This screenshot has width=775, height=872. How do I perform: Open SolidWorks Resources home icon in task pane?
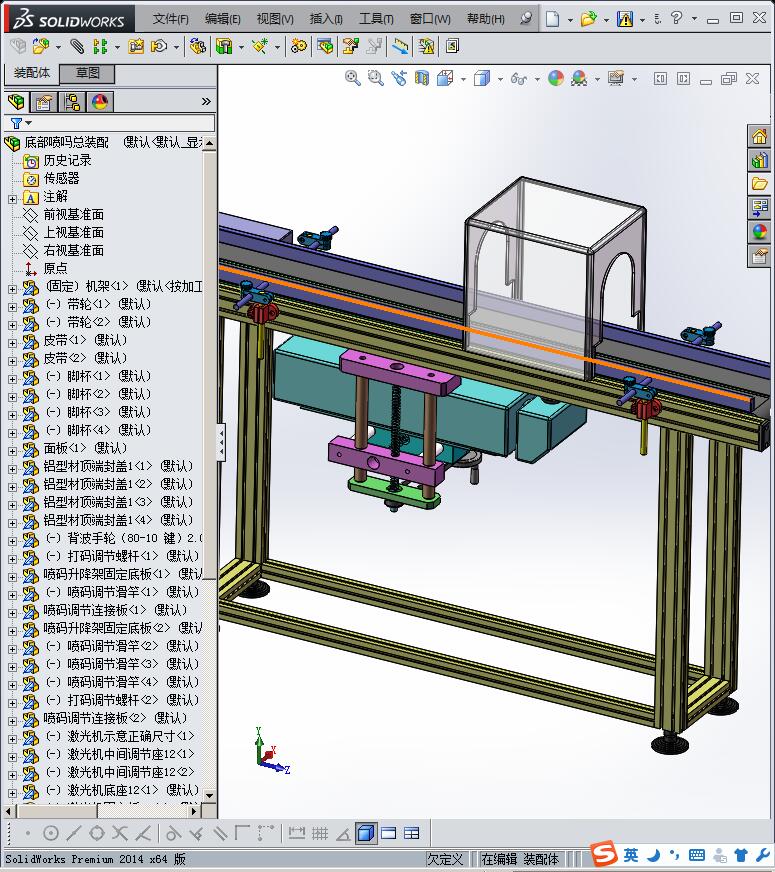pos(759,136)
